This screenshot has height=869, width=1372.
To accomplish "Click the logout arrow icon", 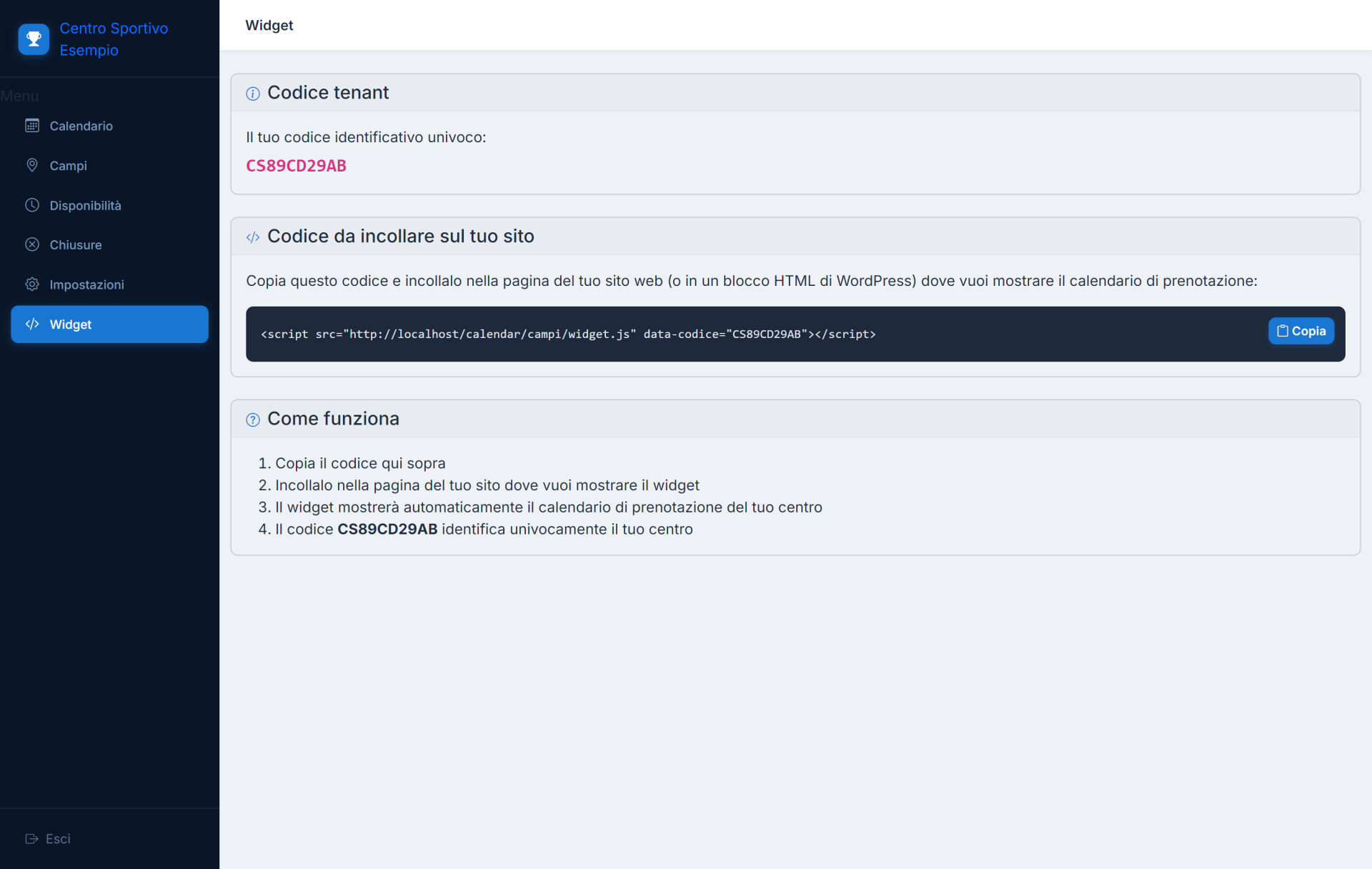I will click(x=31, y=838).
